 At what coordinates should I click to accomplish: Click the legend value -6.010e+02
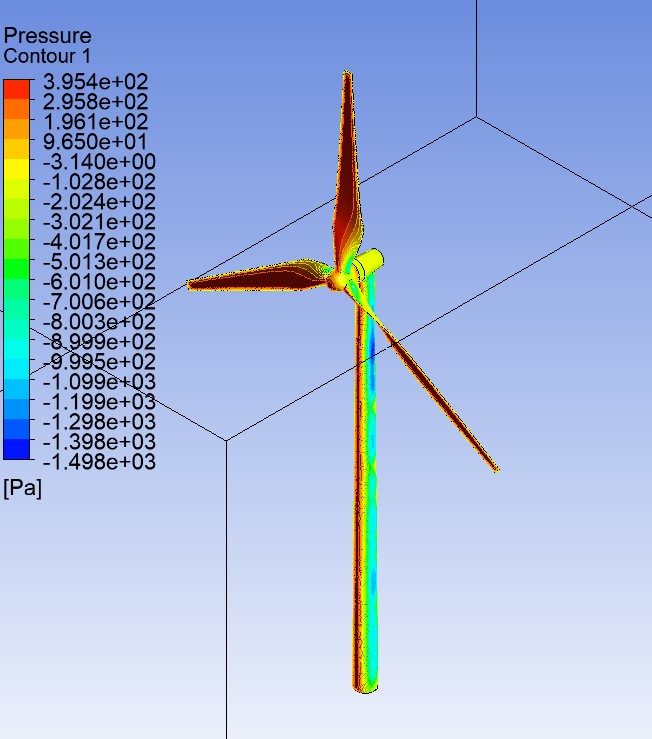[x=99, y=282]
